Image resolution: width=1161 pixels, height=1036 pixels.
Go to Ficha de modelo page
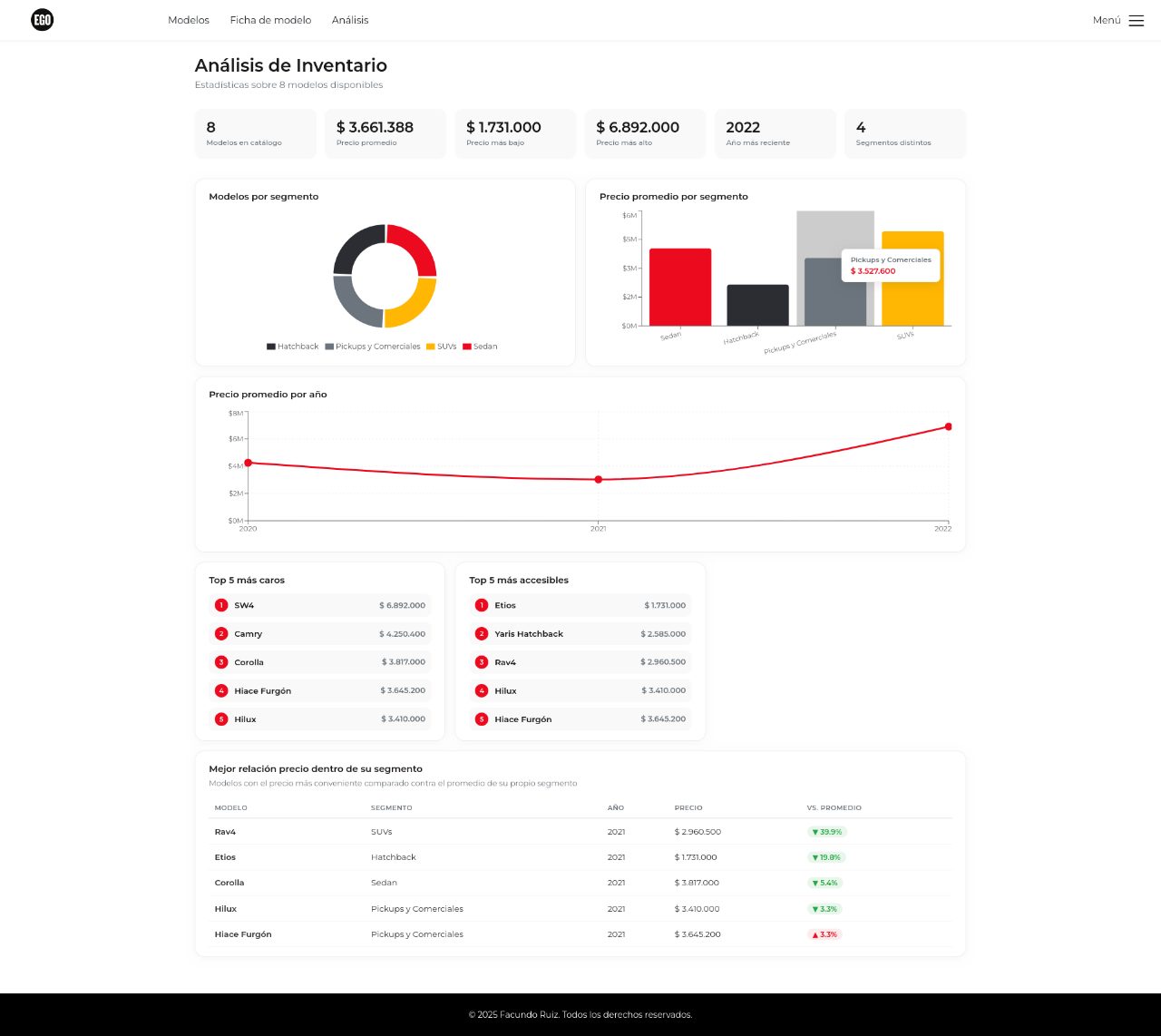[270, 20]
